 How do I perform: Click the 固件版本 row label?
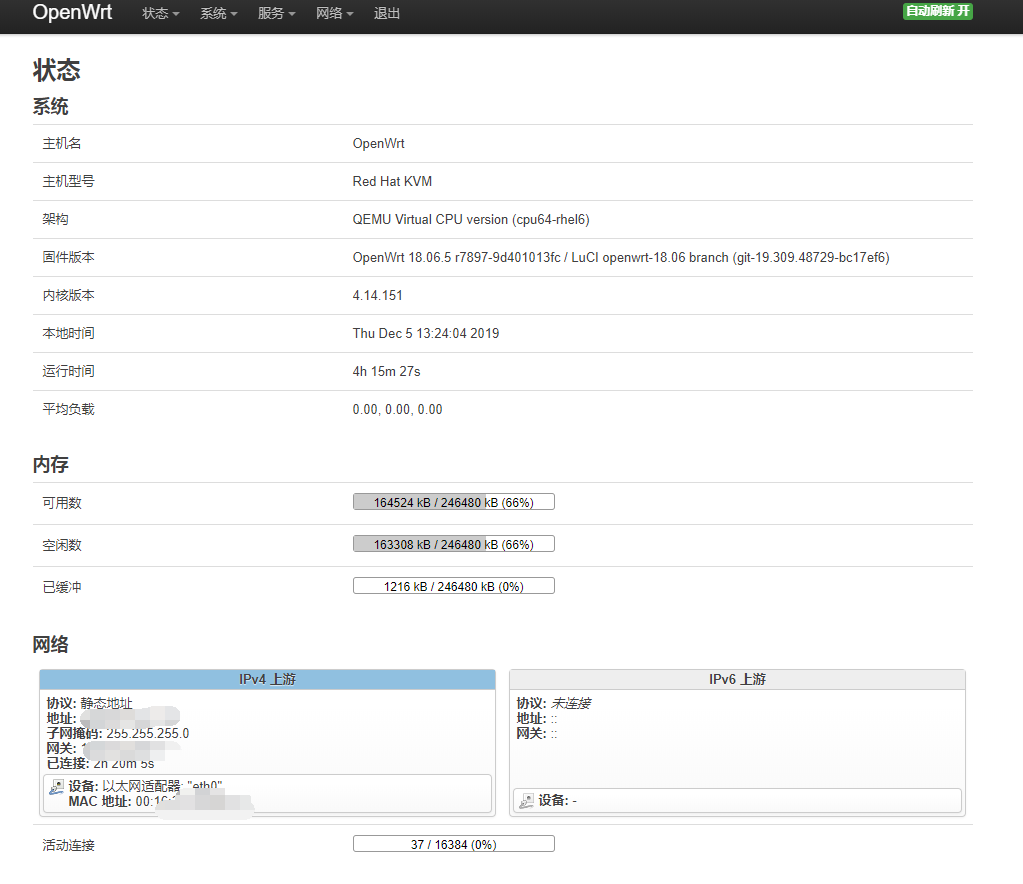click(x=69, y=258)
